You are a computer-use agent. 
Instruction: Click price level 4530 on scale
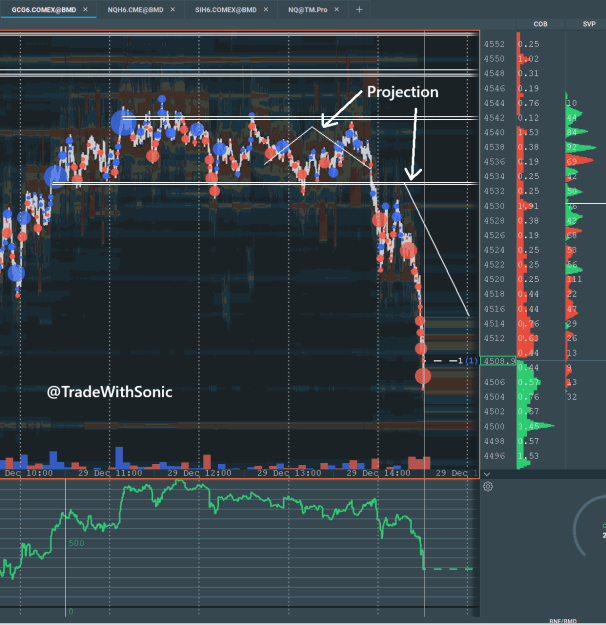pyautogui.click(x=494, y=206)
